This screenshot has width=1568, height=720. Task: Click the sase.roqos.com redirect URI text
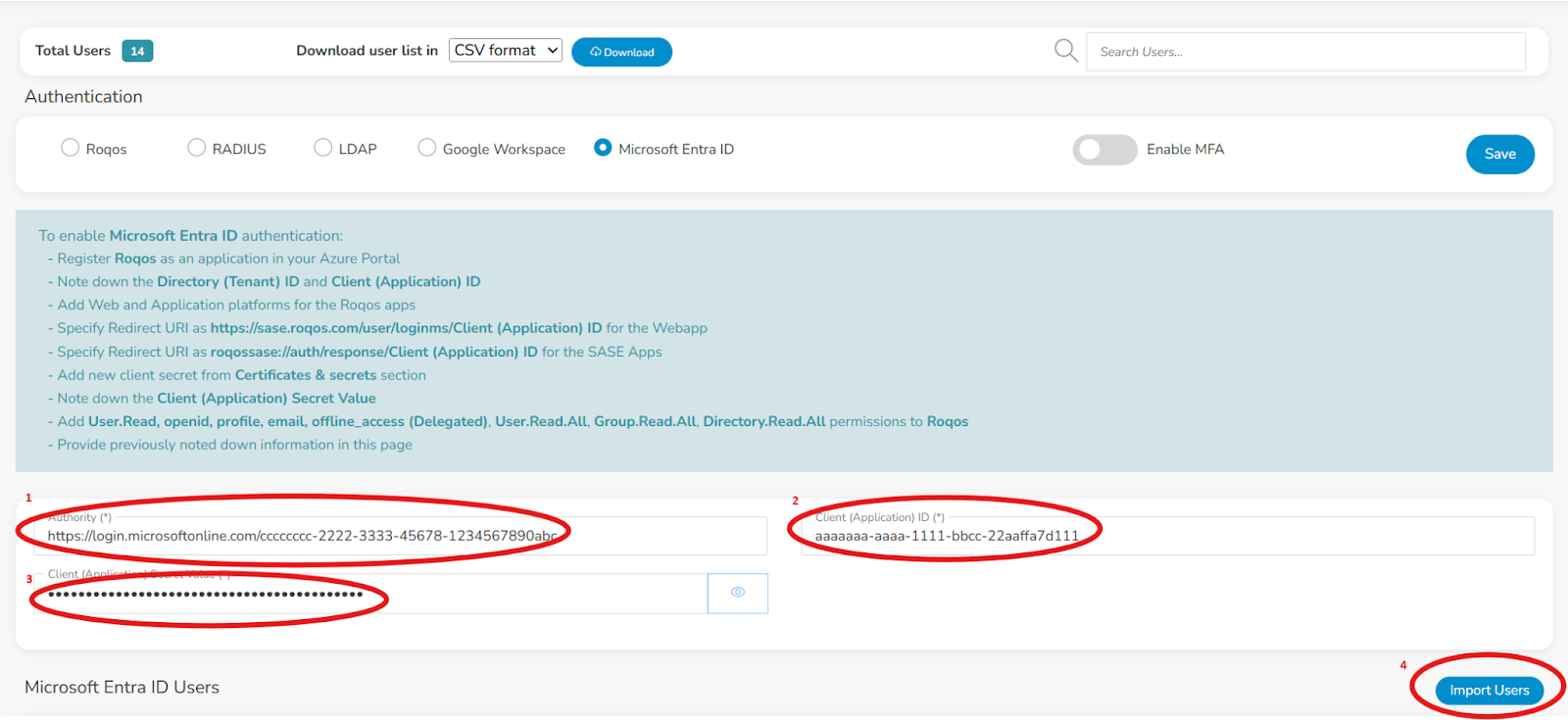click(406, 328)
